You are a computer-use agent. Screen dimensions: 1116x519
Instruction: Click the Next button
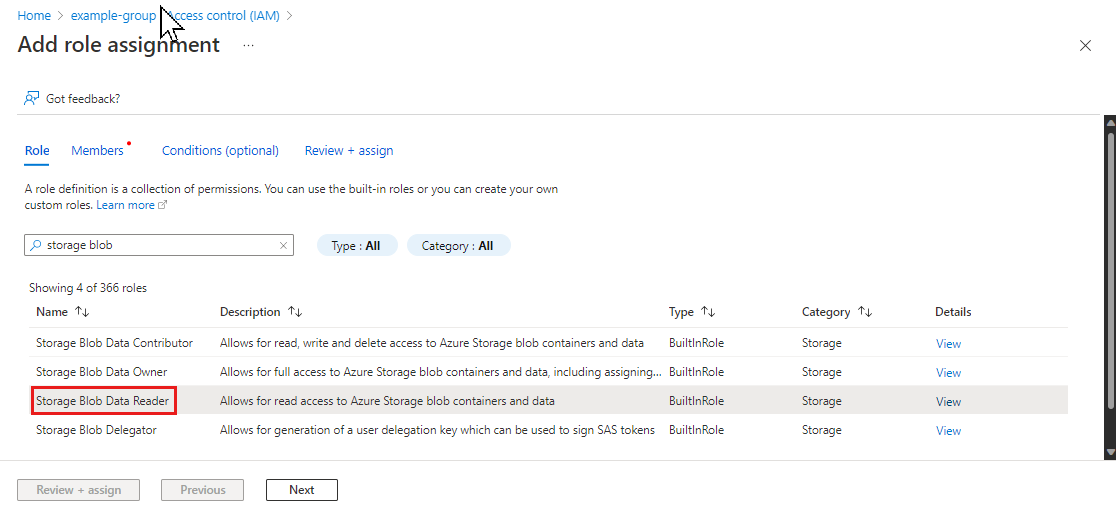[x=301, y=490]
